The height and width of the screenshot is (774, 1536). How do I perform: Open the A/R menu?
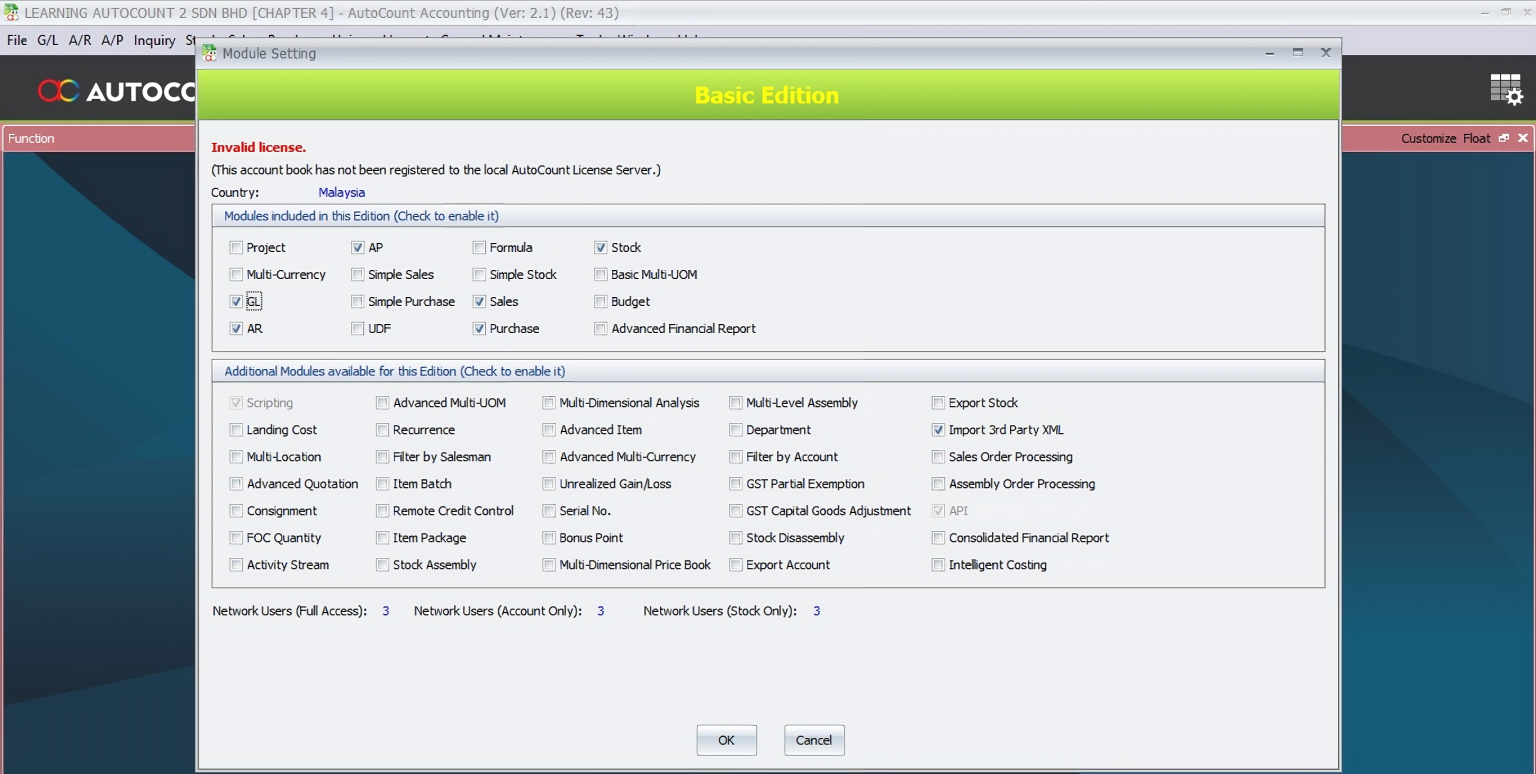[80, 40]
